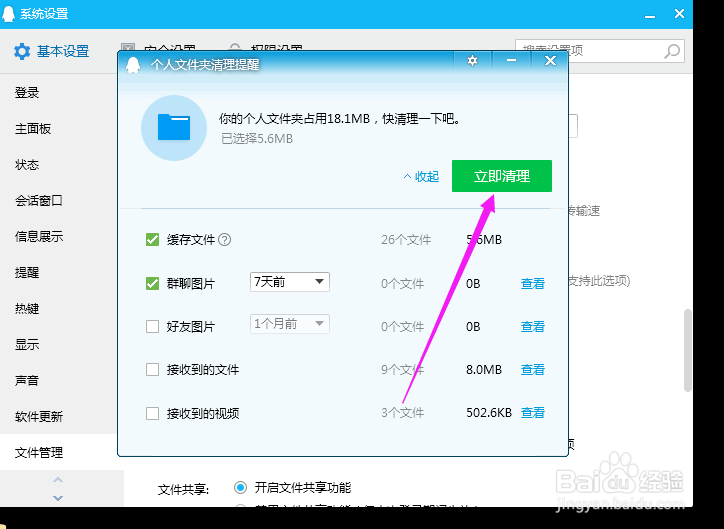Click the 基本设置 gear icon
724x529 pixels.
click(x=22, y=51)
